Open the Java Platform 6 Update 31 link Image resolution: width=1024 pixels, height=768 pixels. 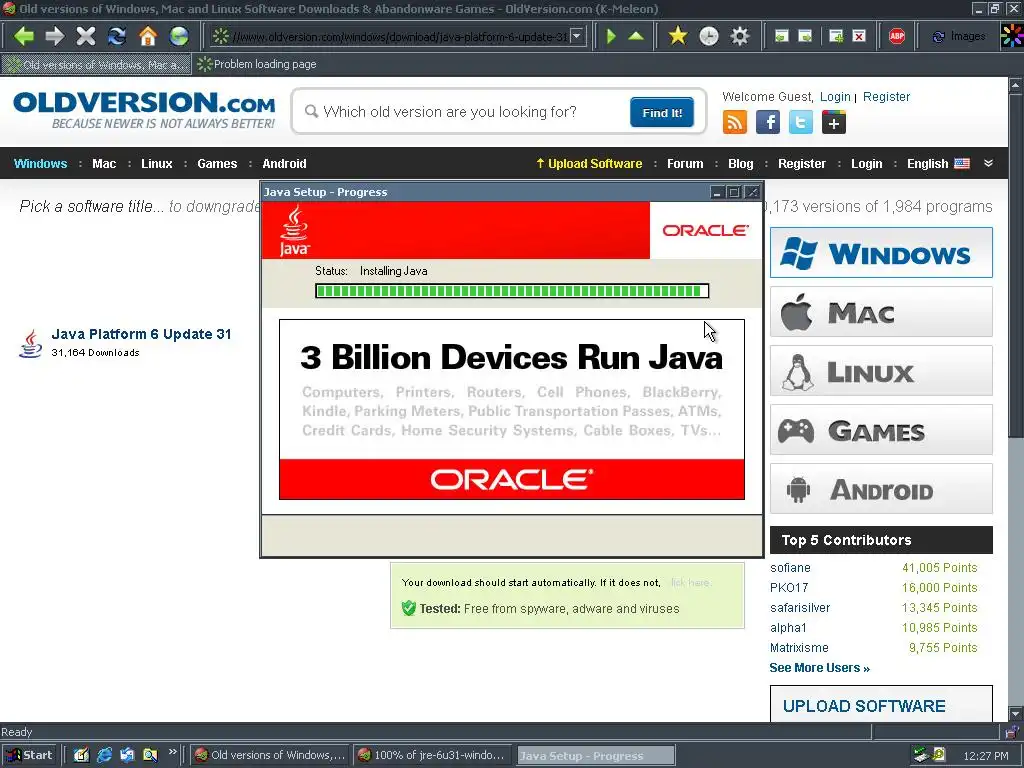pyautogui.click(x=141, y=334)
